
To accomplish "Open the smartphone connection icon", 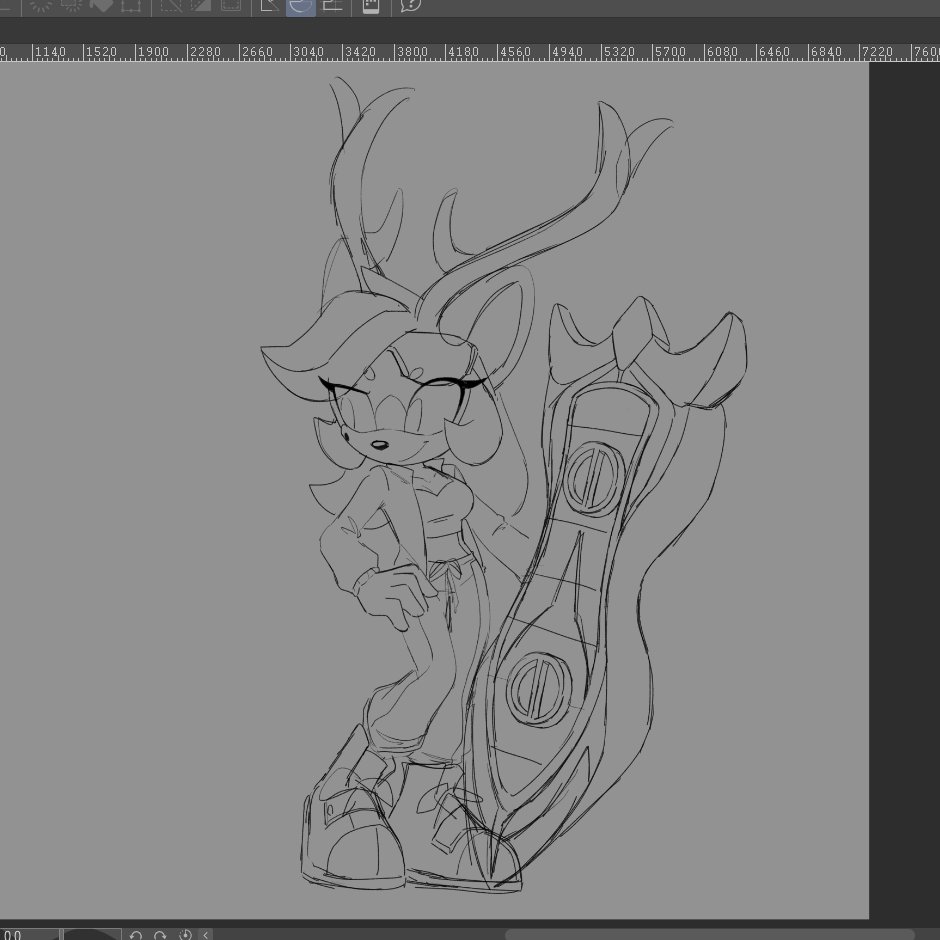I will click(371, 6).
